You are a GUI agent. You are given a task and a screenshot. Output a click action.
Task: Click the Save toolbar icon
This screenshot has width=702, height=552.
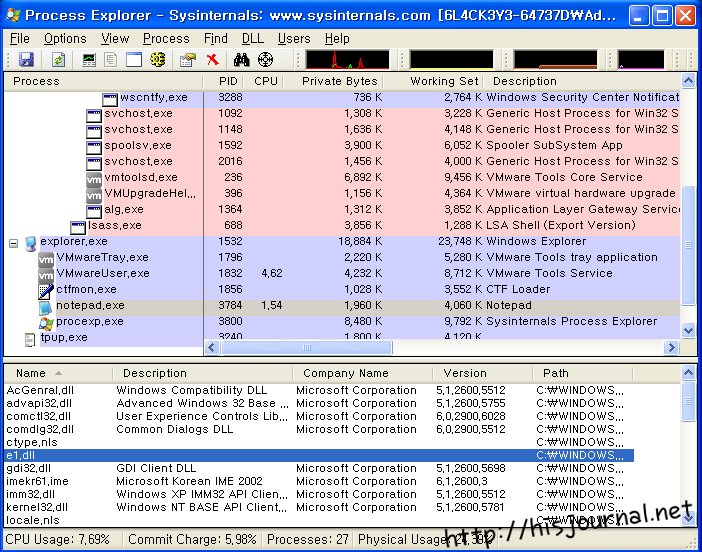tap(26, 60)
